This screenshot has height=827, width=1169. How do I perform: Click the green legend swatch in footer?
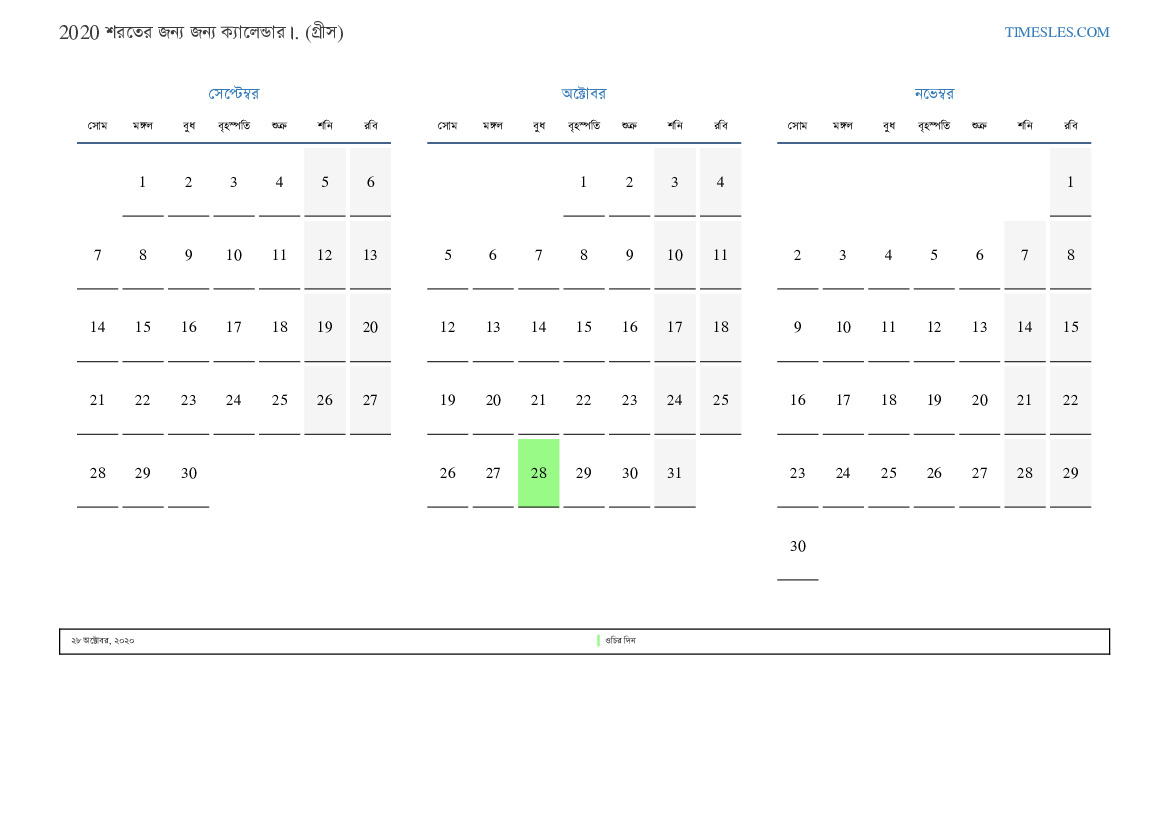pos(598,641)
